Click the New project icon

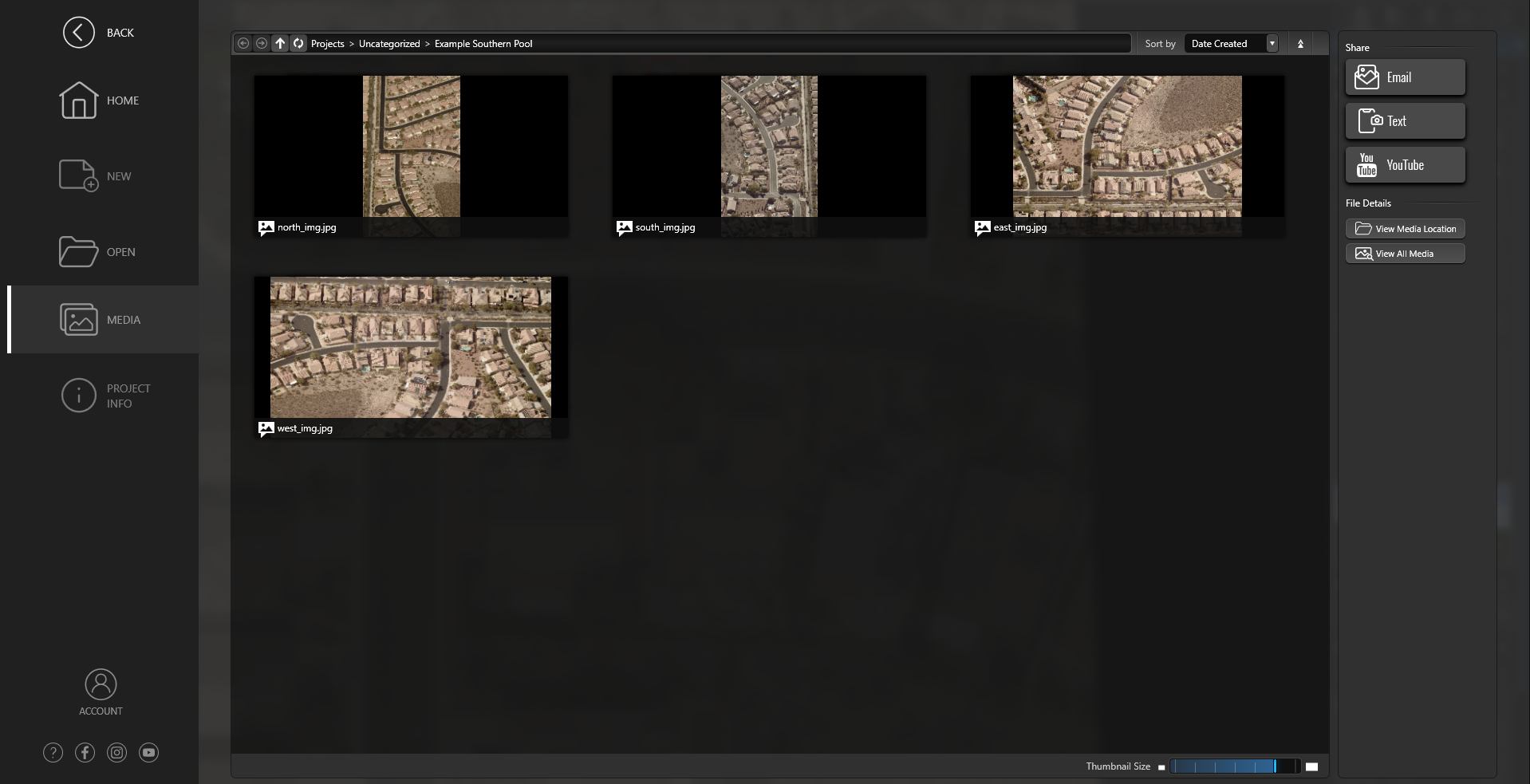click(x=76, y=175)
